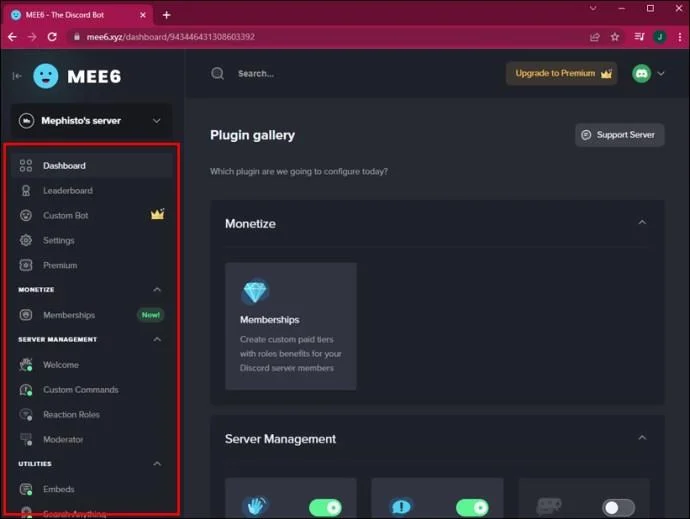The image size is (690, 519).
Task: Close the MEE6 browser tab
Action: [143, 15]
